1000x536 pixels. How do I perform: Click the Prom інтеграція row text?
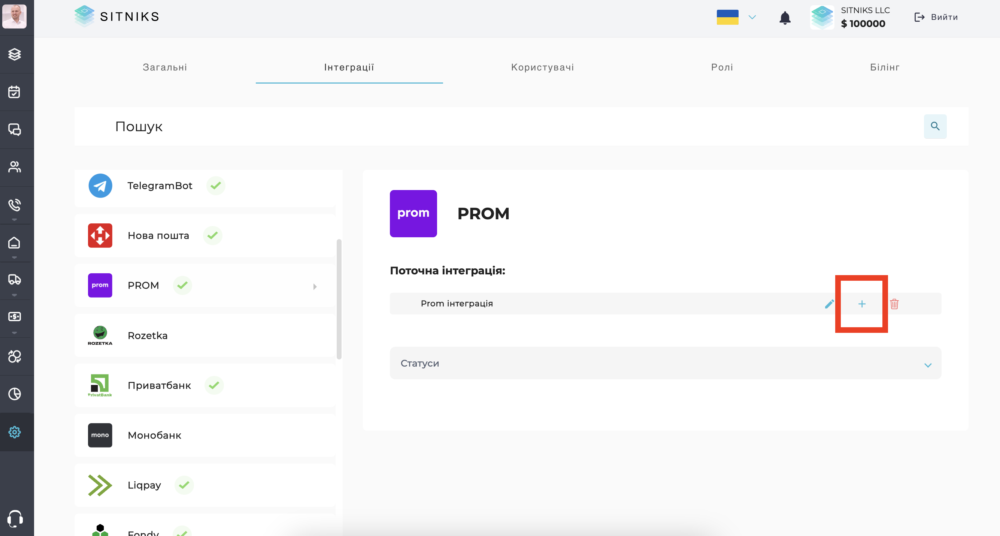pyautogui.click(x=457, y=304)
